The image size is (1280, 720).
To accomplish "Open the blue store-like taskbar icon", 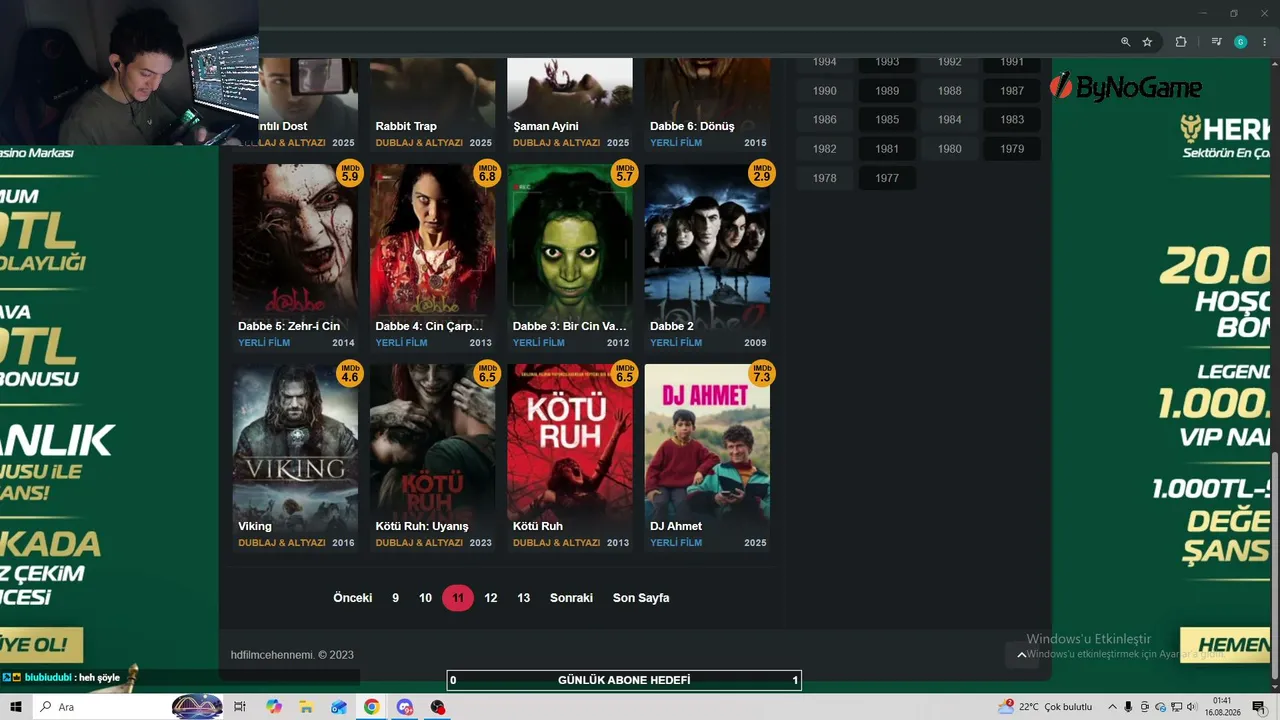I will (339, 707).
